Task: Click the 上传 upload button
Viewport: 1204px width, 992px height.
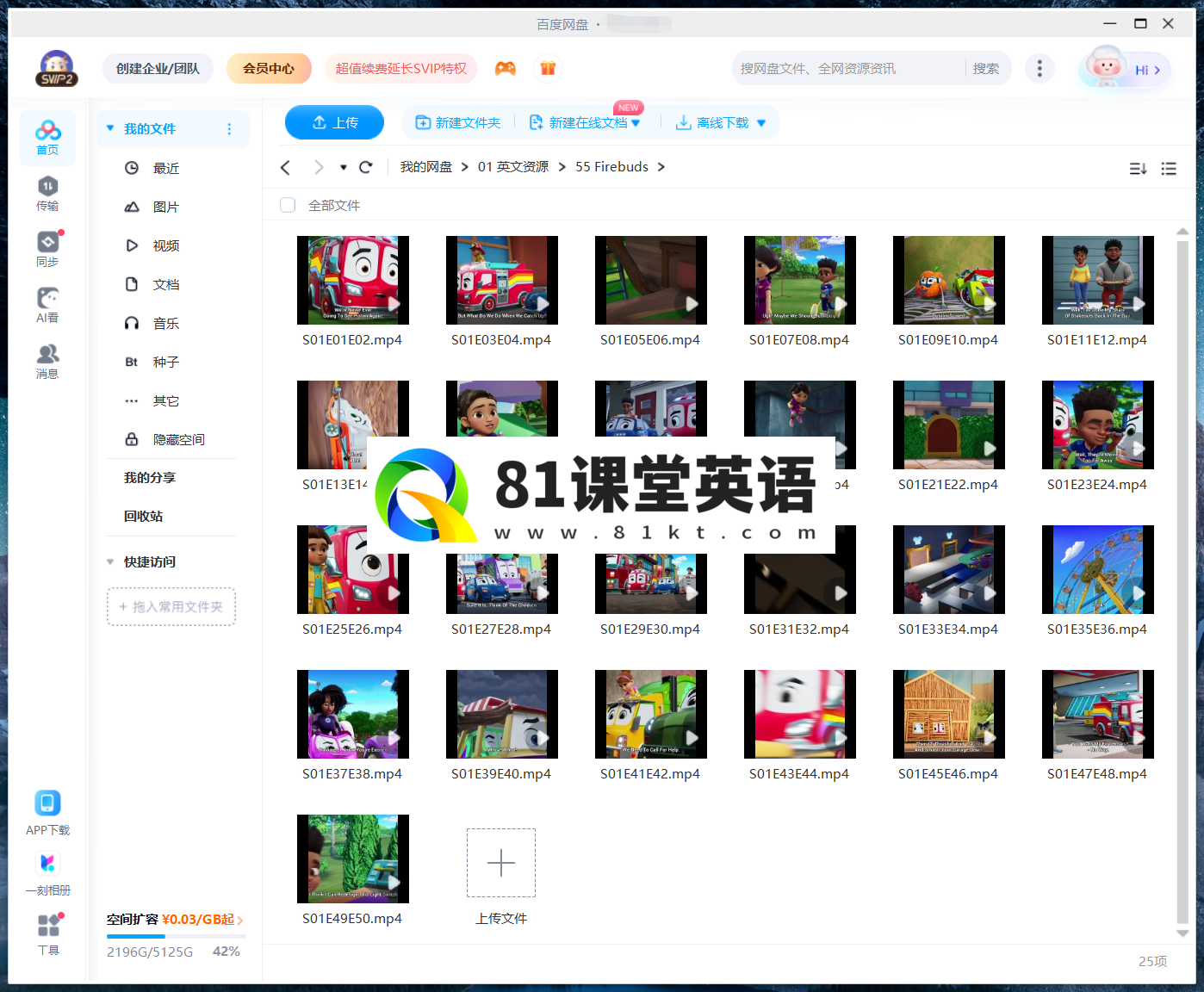Action: pos(334,122)
